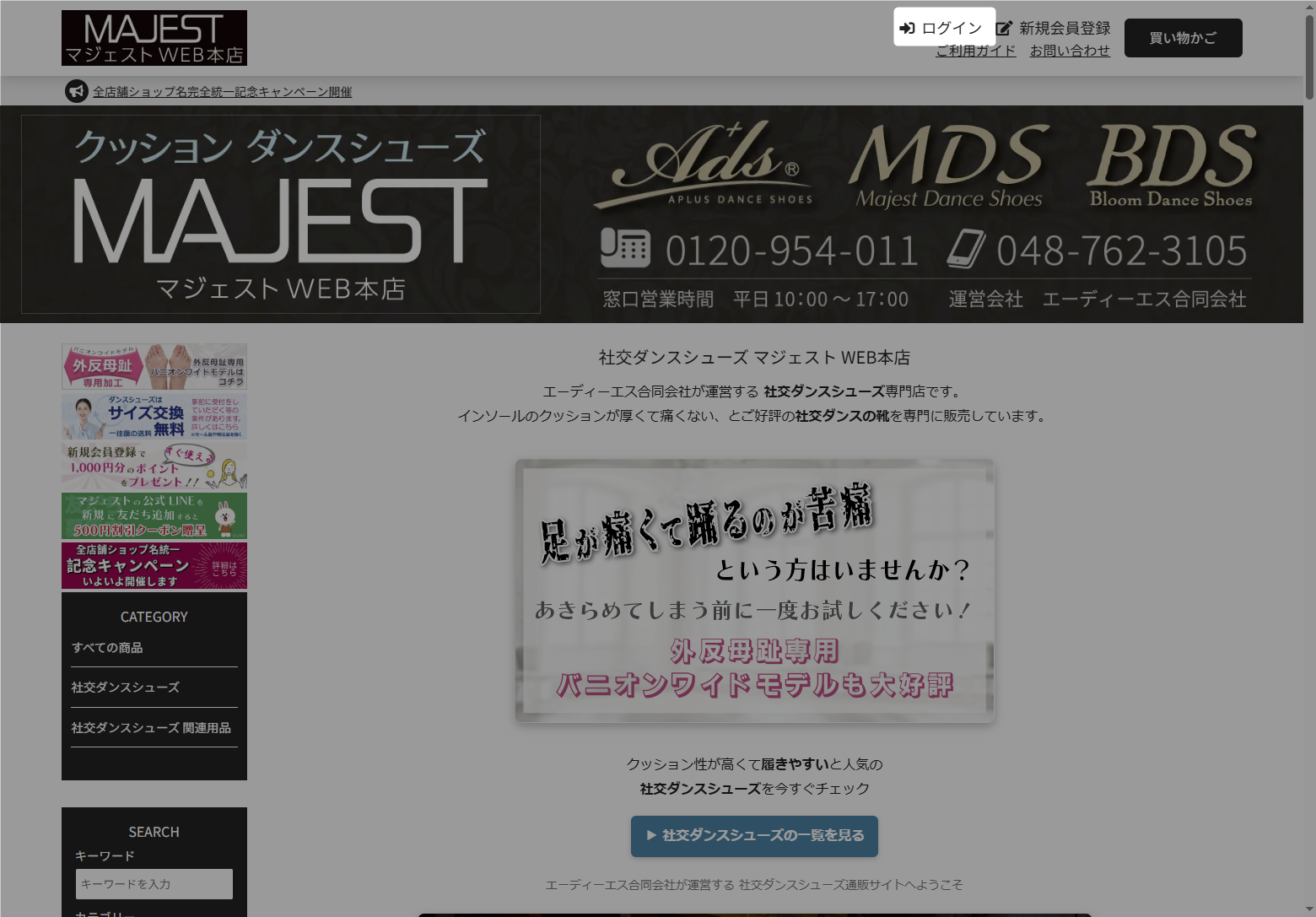Click the MAJEST WEB本店 logo in header

[x=154, y=38]
